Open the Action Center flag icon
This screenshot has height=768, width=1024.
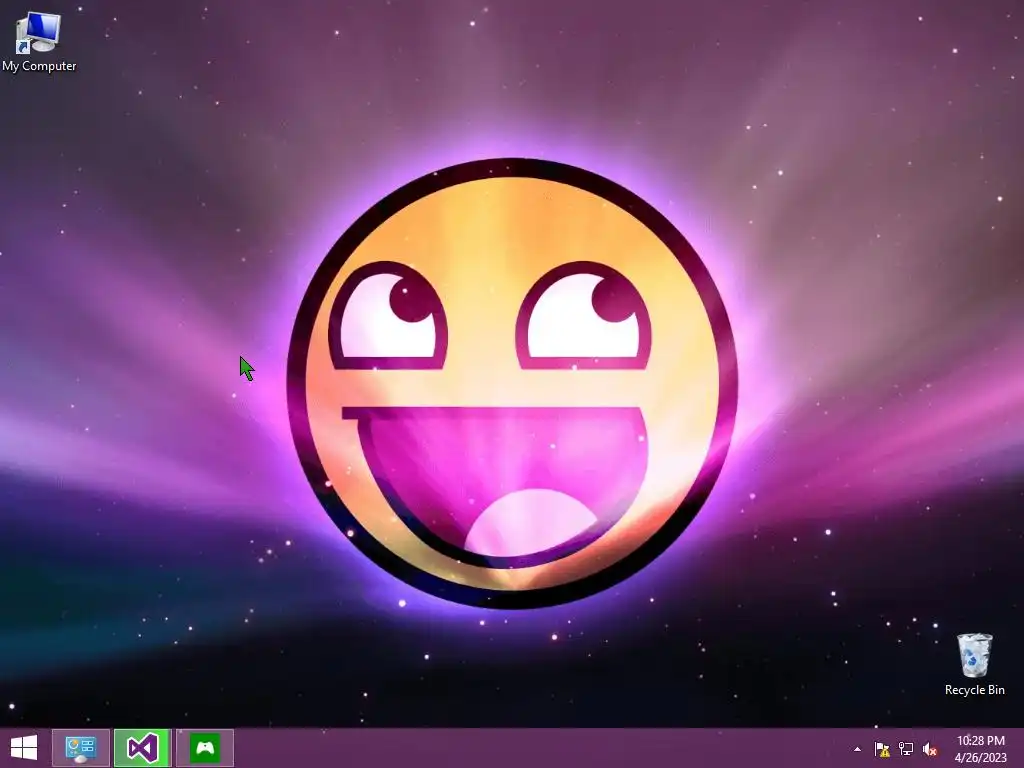pyautogui.click(x=882, y=749)
